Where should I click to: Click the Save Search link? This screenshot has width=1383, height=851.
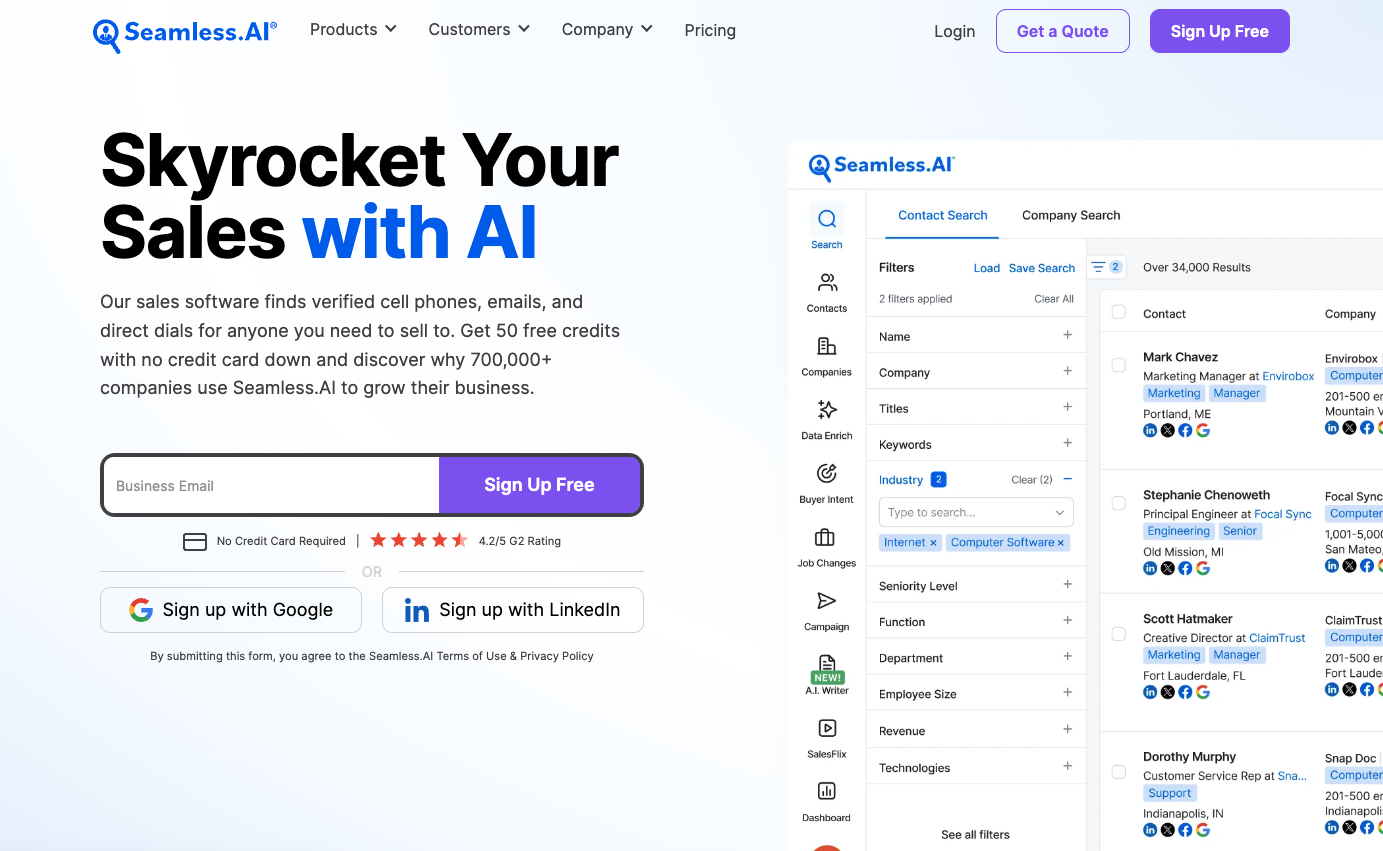[1041, 268]
